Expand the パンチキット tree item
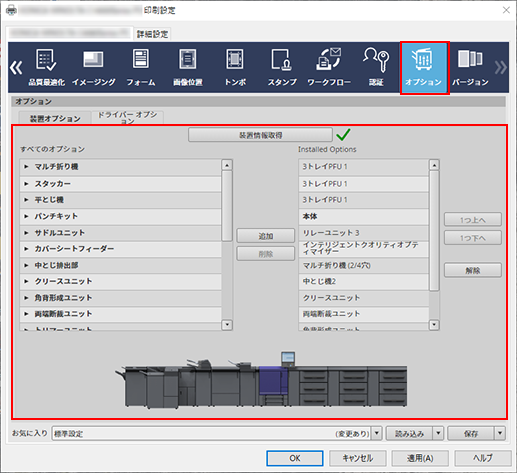Screen dimensions: 517x473 26,216
